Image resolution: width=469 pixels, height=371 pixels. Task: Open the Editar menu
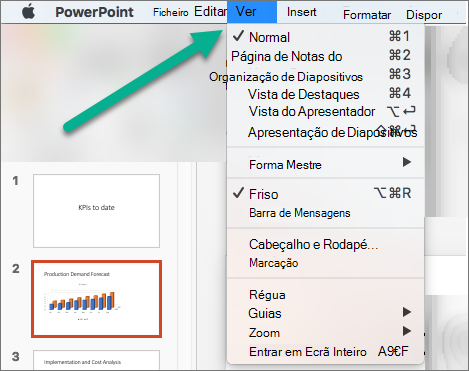210,12
